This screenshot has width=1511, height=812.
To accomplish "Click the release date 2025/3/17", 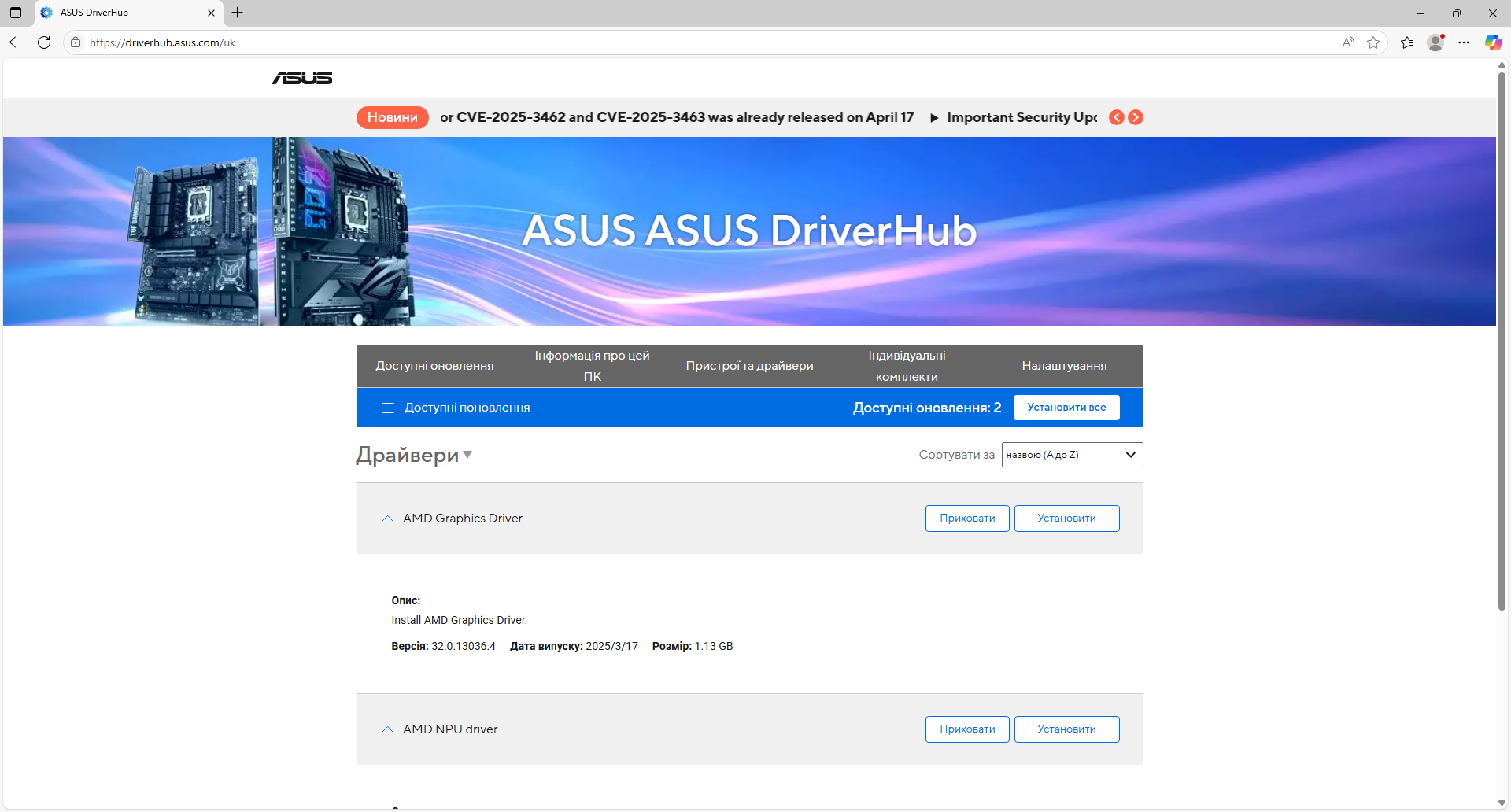I will click(611, 646).
